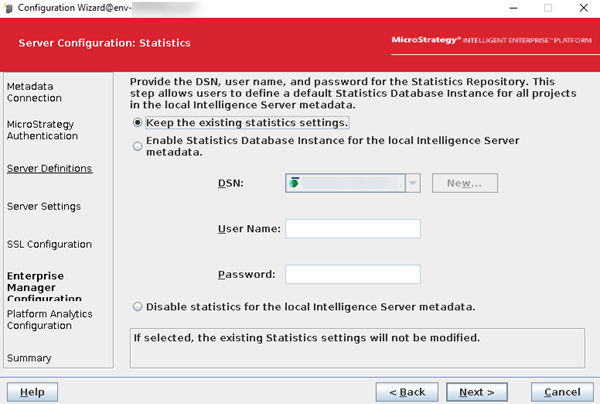
Task: Select Keep the existing statistics settings
Action: (x=138, y=122)
